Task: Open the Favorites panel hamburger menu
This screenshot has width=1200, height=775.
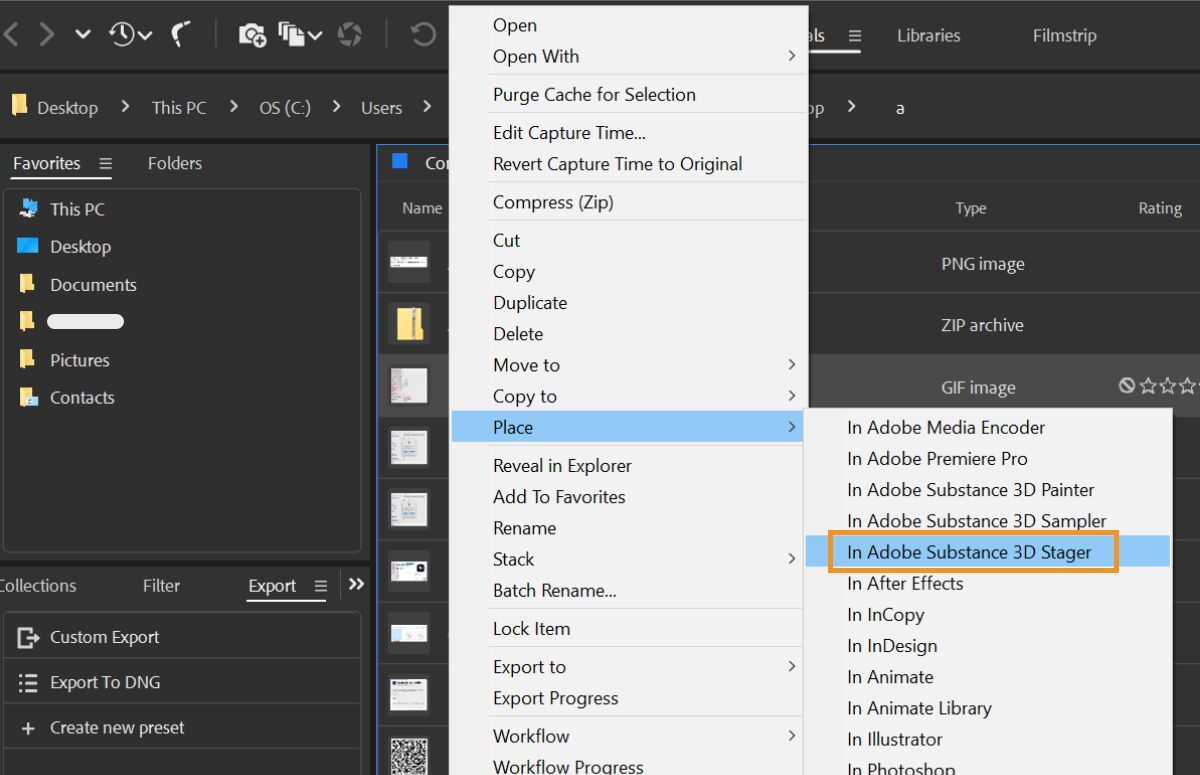Action: pyautogui.click(x=105, y=164)
